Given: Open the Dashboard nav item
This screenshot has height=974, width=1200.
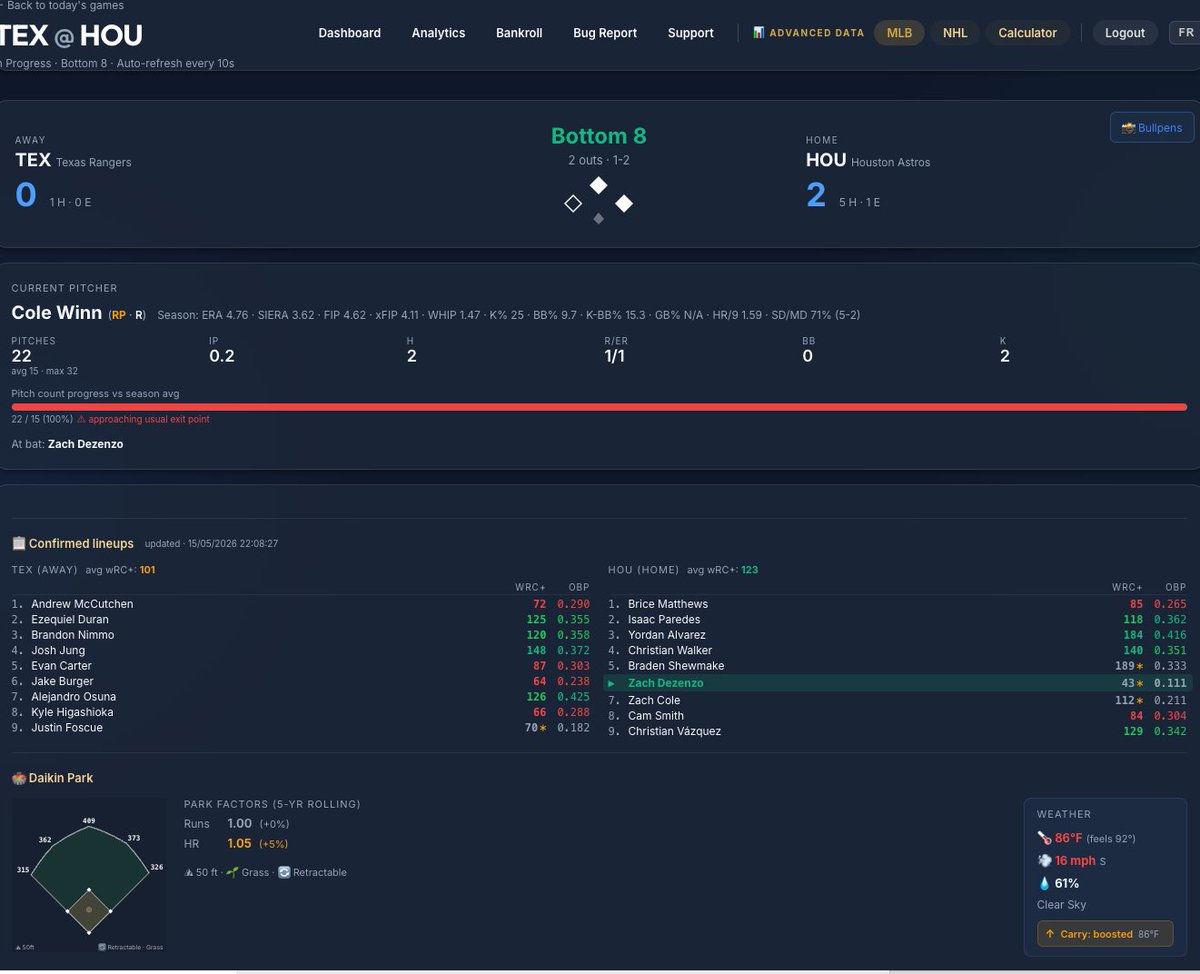Looking at the screenshot, I should (349, 33).
